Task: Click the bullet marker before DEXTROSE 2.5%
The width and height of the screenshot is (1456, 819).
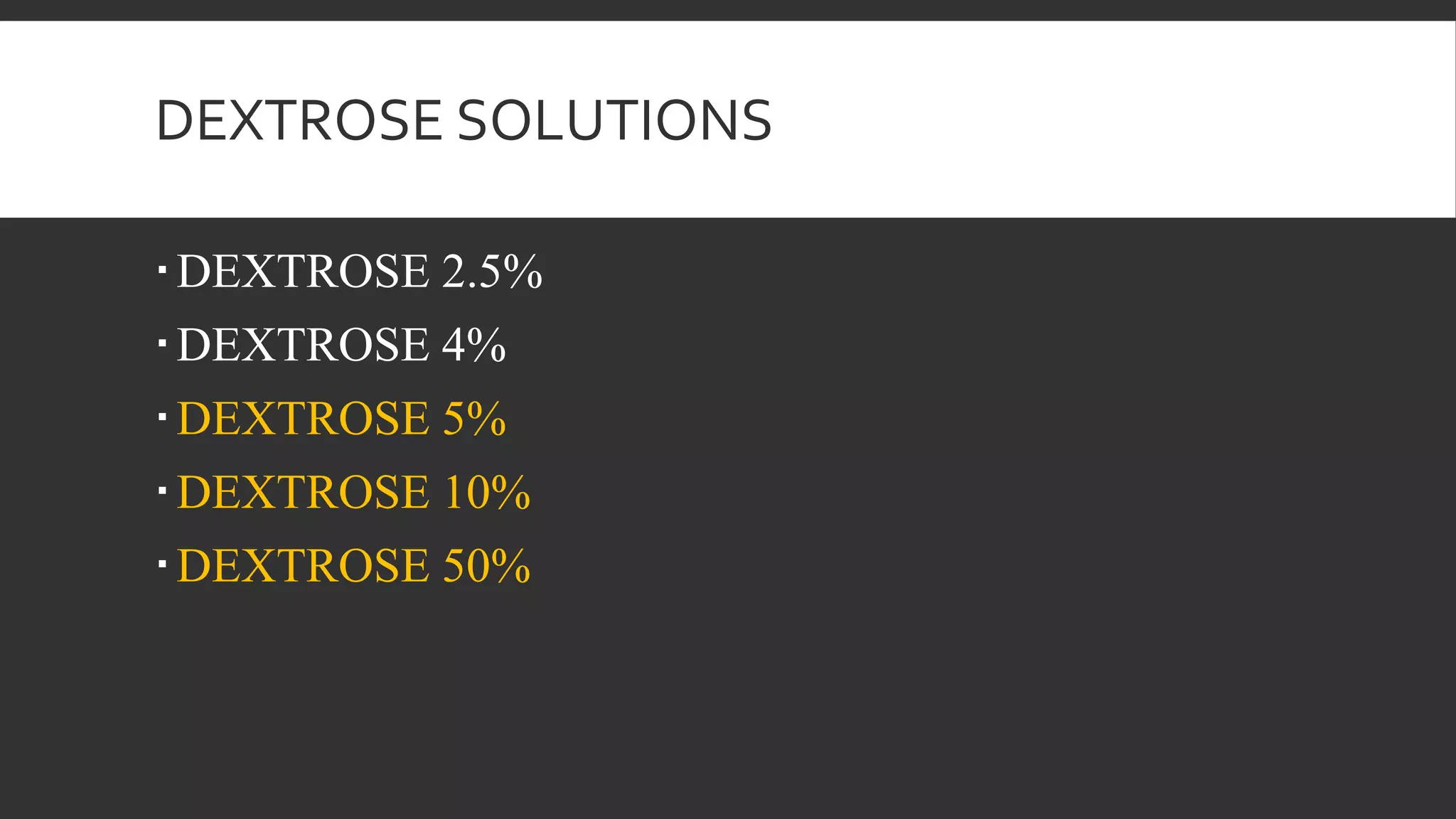Action: [x=162, y=270]
